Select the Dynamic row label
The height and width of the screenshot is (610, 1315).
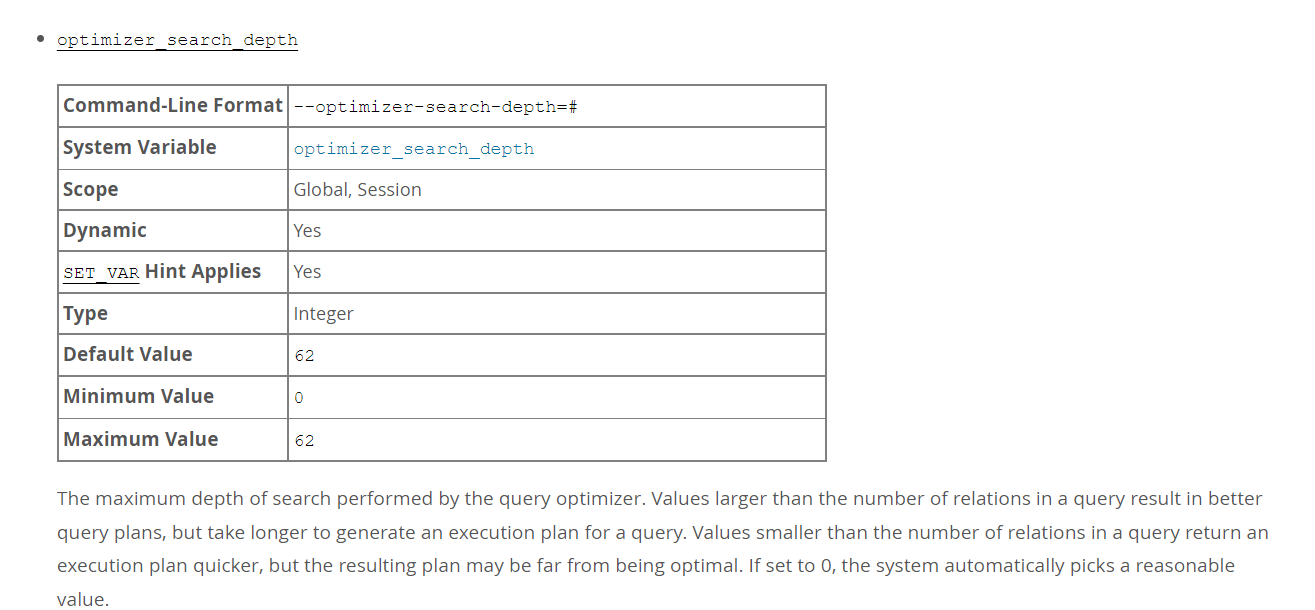coord(105,230)
